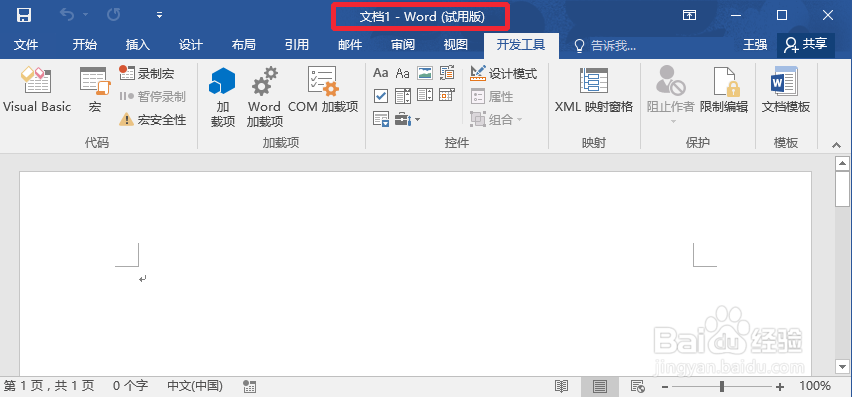Insert Repeating Section content control
This screenshot has height=397, width=852.
[x=381, y=119]
